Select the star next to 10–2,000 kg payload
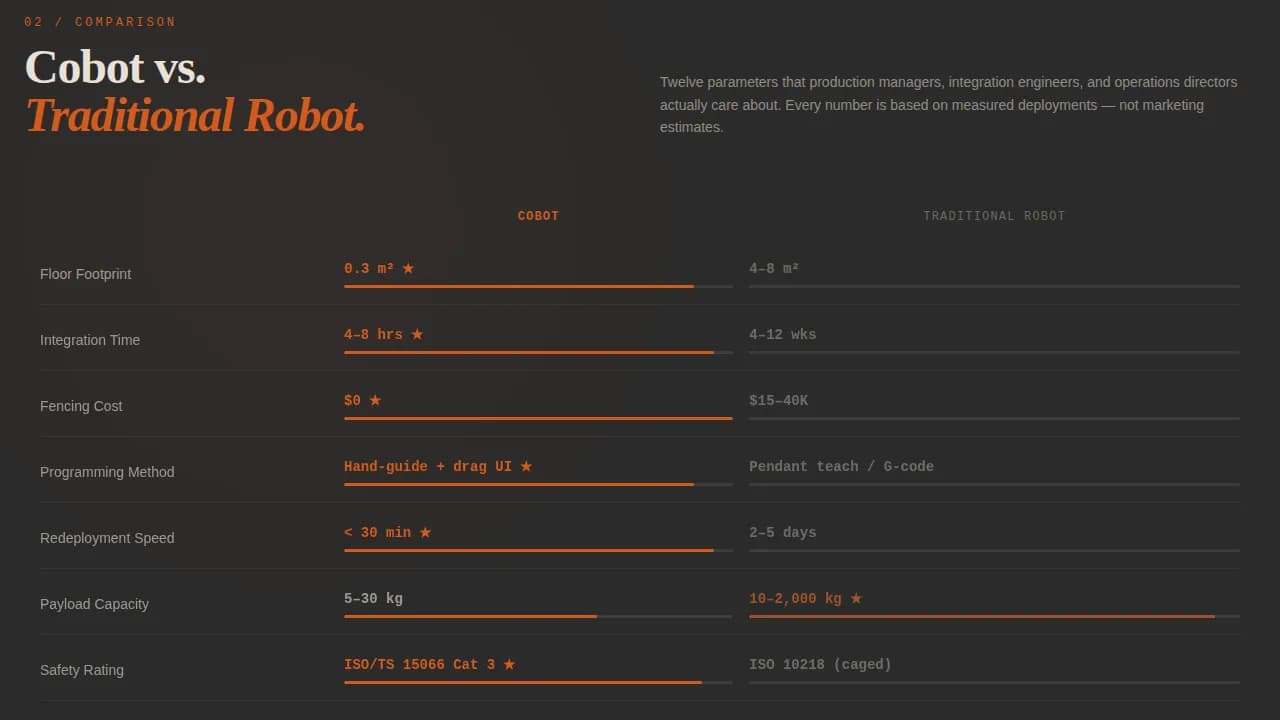 (856, 597)
